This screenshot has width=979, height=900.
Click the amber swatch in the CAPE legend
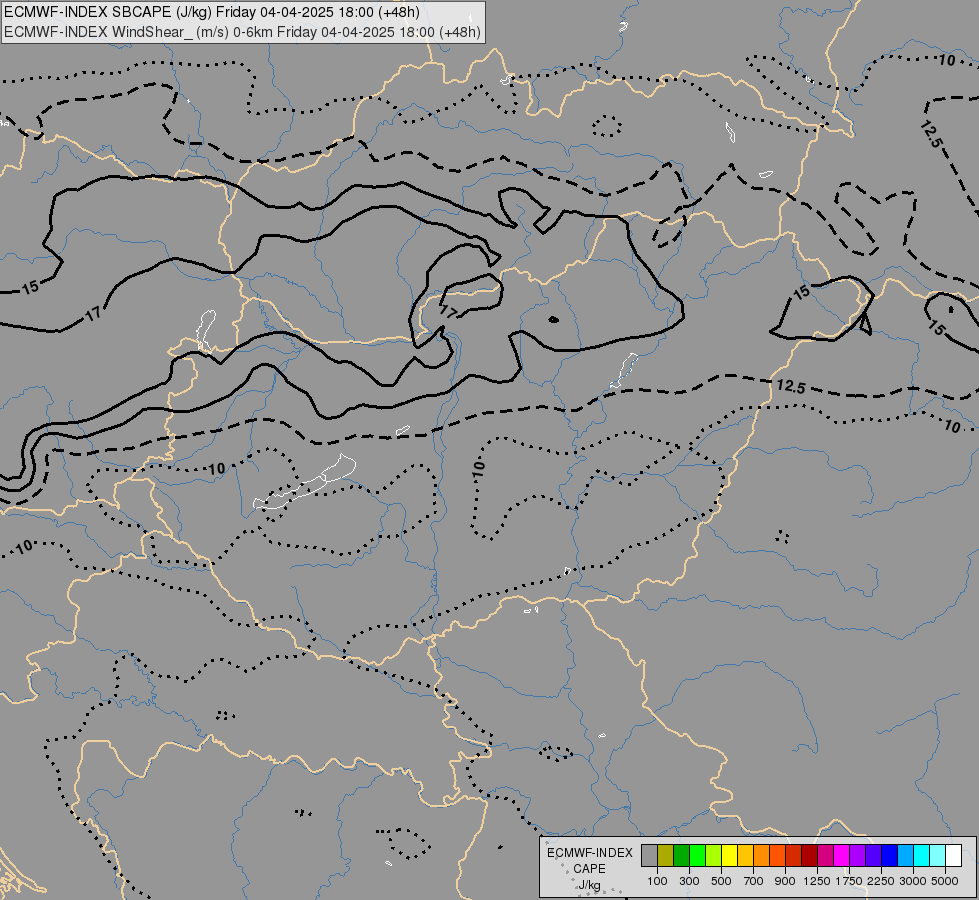coord(745,856)
